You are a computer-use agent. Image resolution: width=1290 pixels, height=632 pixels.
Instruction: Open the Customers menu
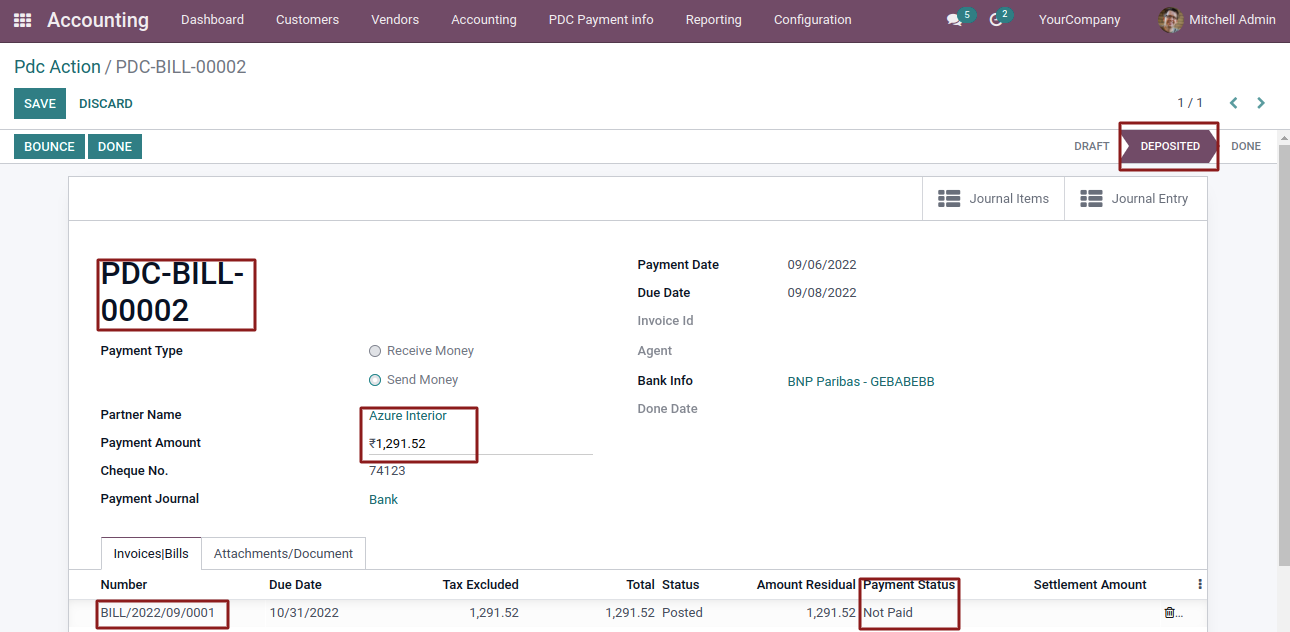[x=307, y=20]
